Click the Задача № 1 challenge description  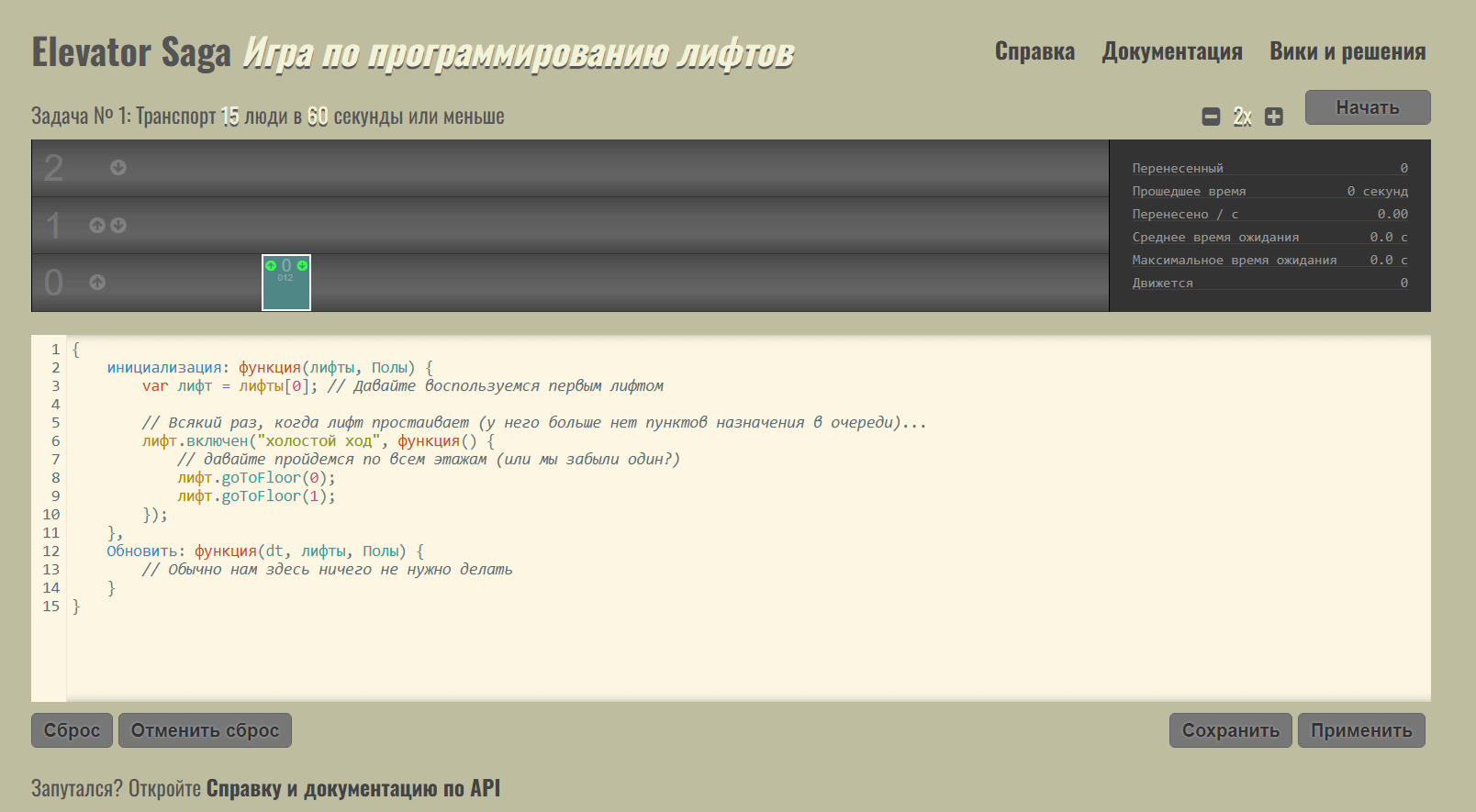[268, 117]
